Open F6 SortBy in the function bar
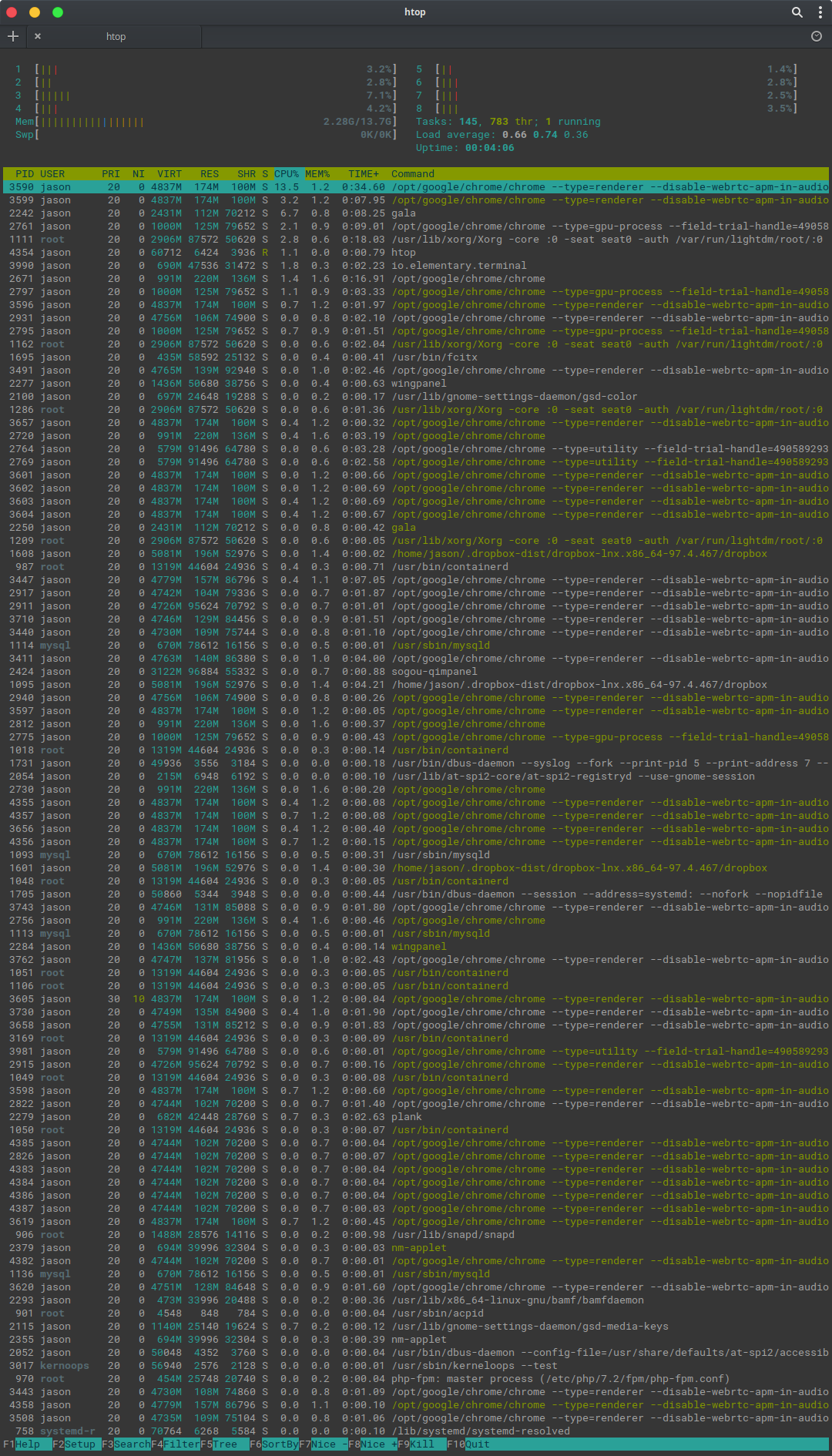The image size is (832, 1456). point(274,1444)
